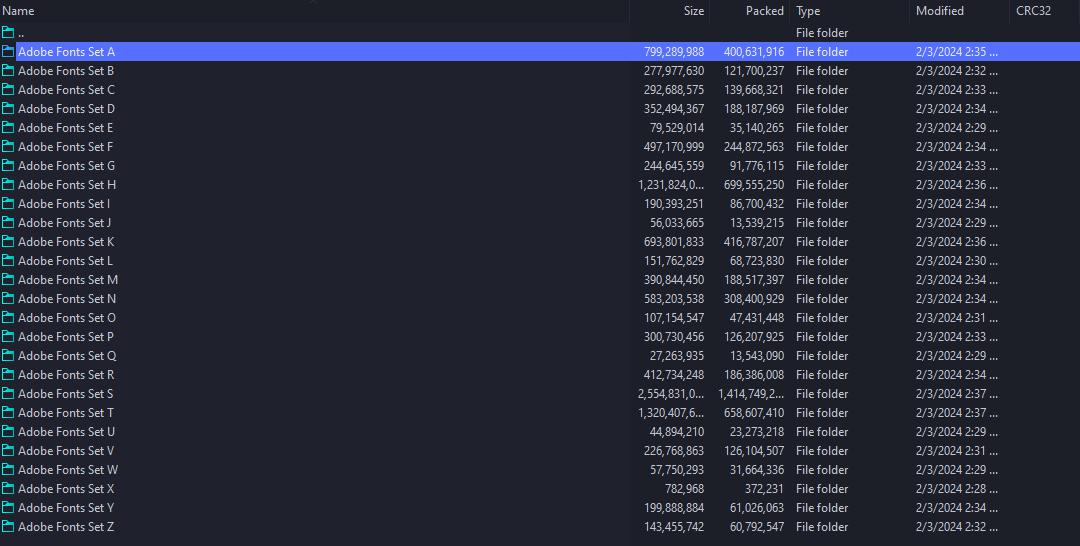Select the 'Adobe Fonts Set S' name
The width and height of the screenshot is (1080, 546).
point(65,394)
